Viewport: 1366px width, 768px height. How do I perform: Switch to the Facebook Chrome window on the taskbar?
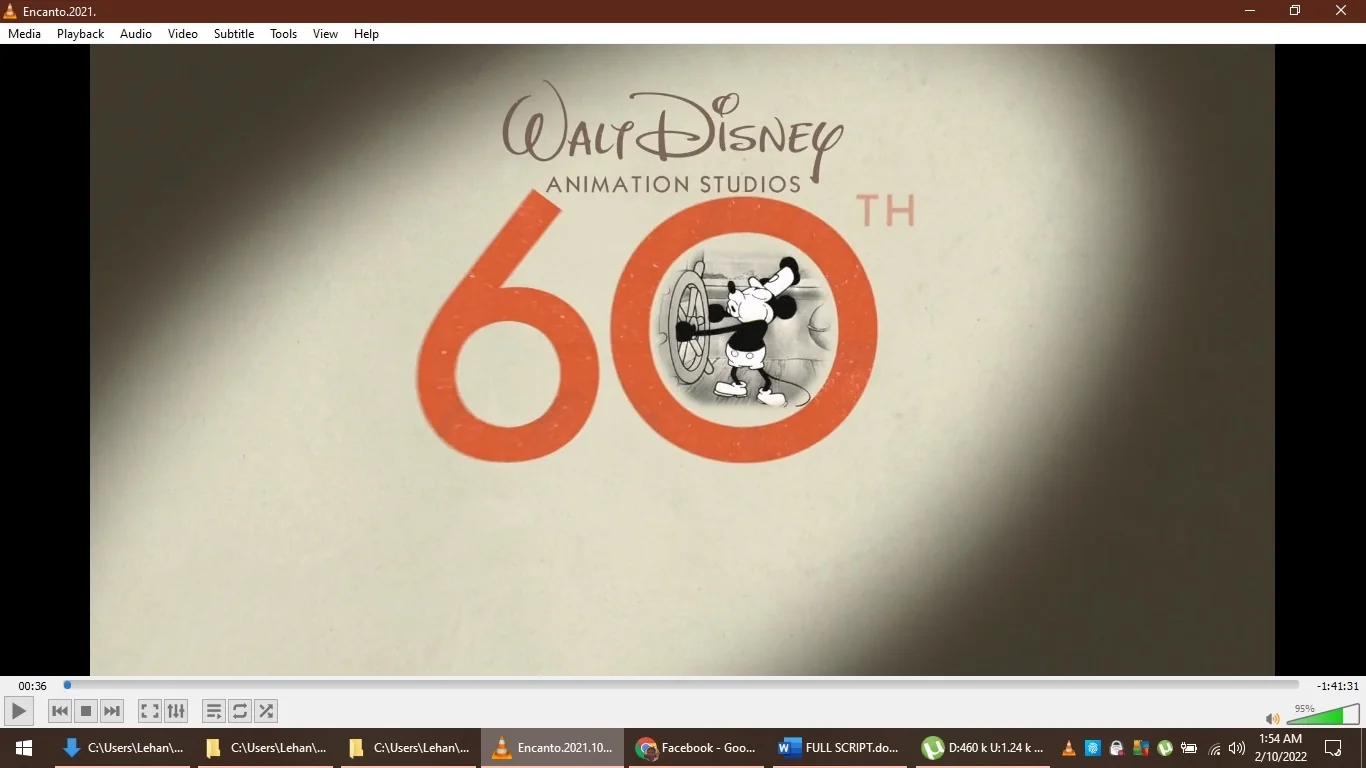pyautogui.click(x=696, y=748)
